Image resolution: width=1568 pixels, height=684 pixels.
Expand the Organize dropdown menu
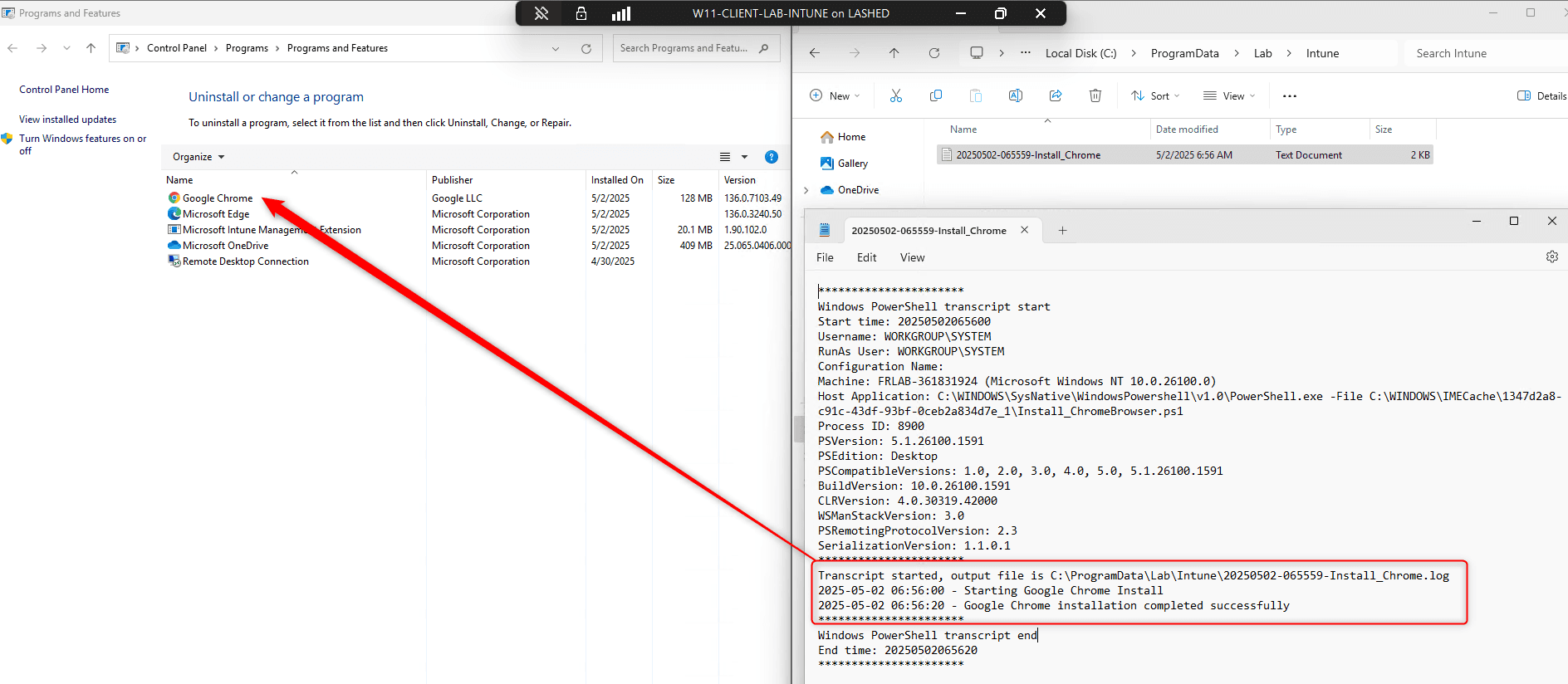point(198,157)
